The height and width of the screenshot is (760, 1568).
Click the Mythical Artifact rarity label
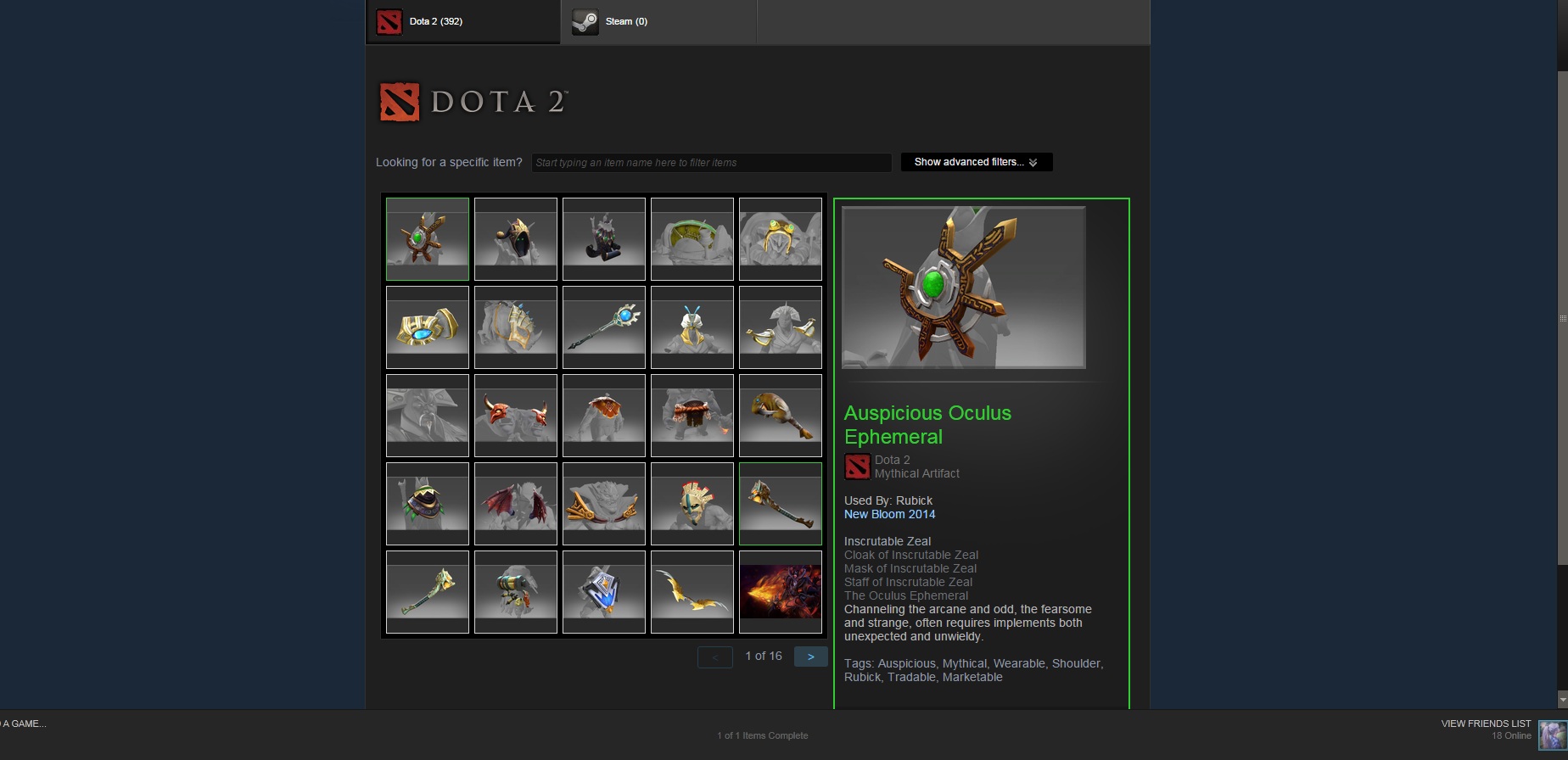tap(917, 473)
